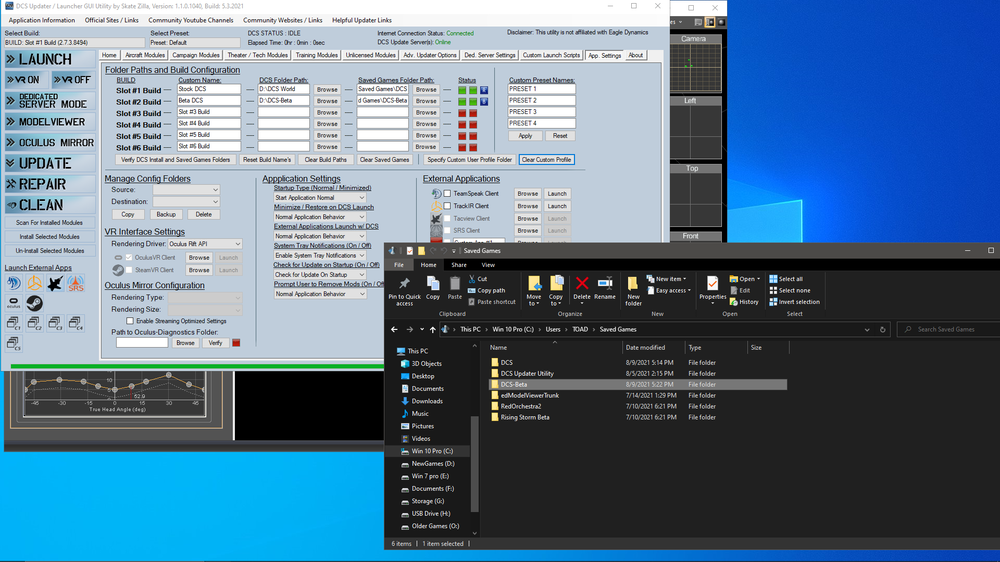Click the red Slot #3 Build status square
Screen dimensions: 1000x562
pos(462,113)
